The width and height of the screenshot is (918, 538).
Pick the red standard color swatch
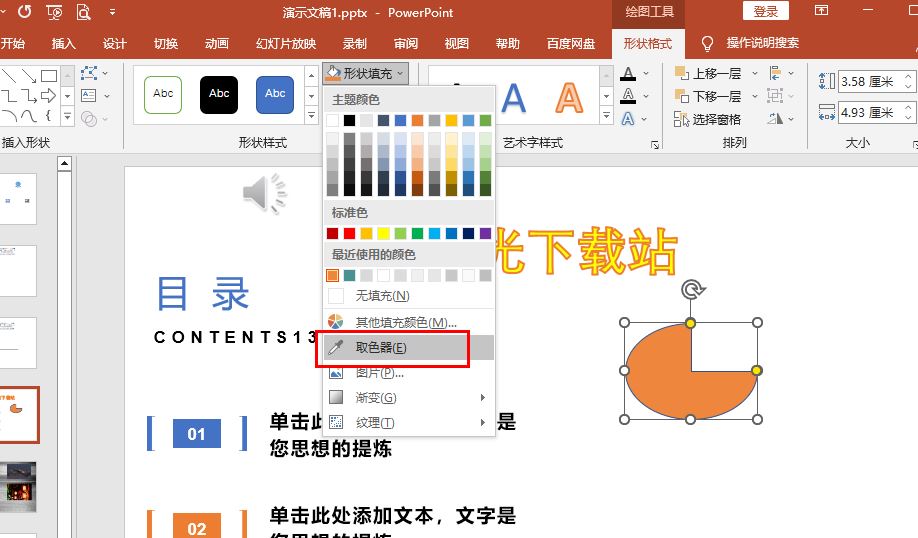coord(350,233)
